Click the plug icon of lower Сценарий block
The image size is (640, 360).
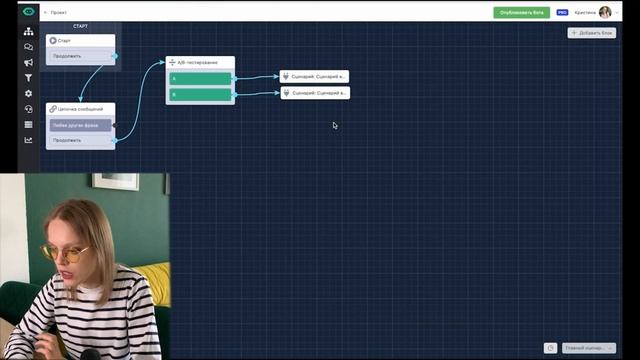point(287,93)
